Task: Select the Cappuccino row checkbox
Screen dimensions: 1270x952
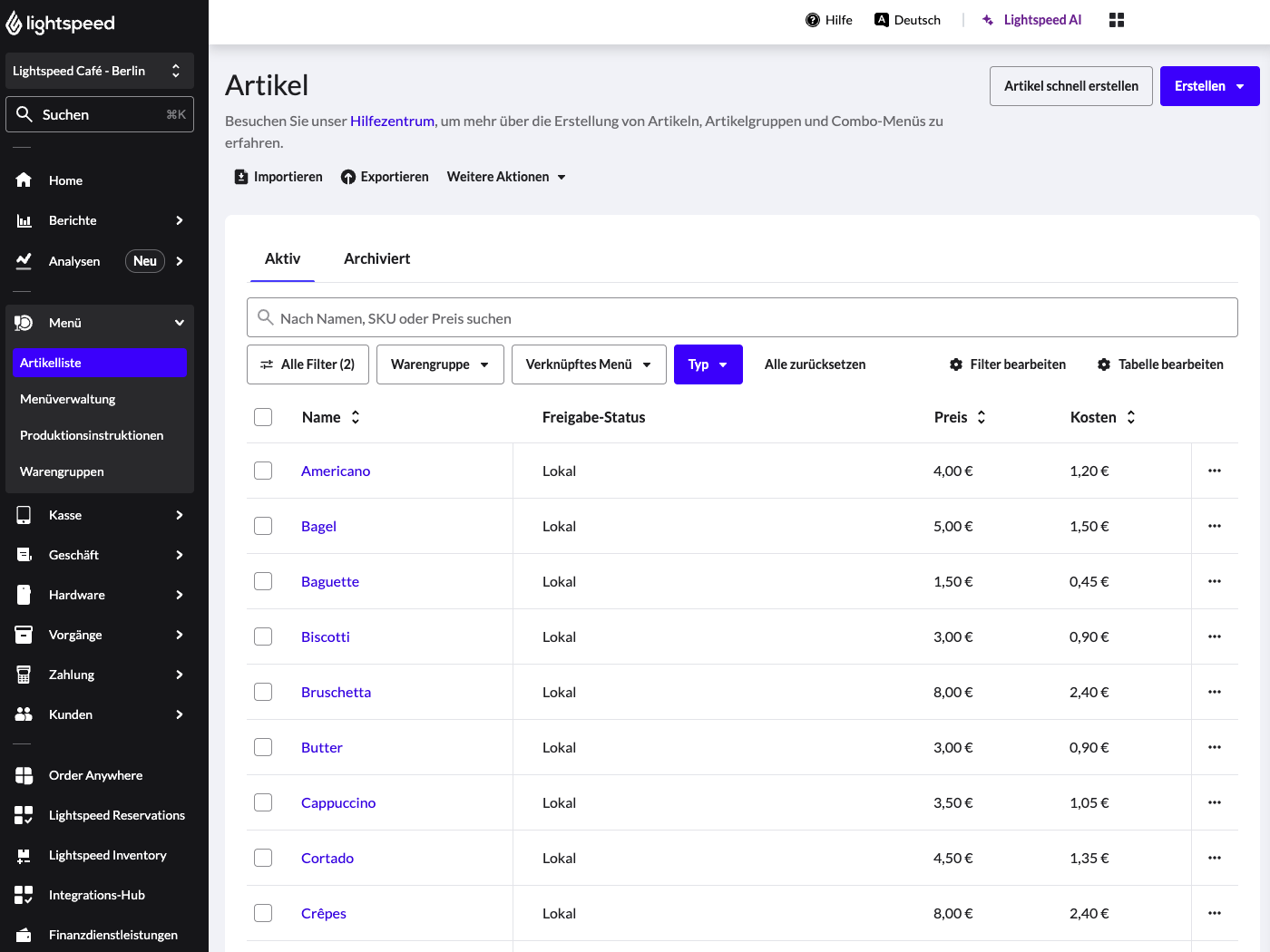Action: (x=263, y=802)
